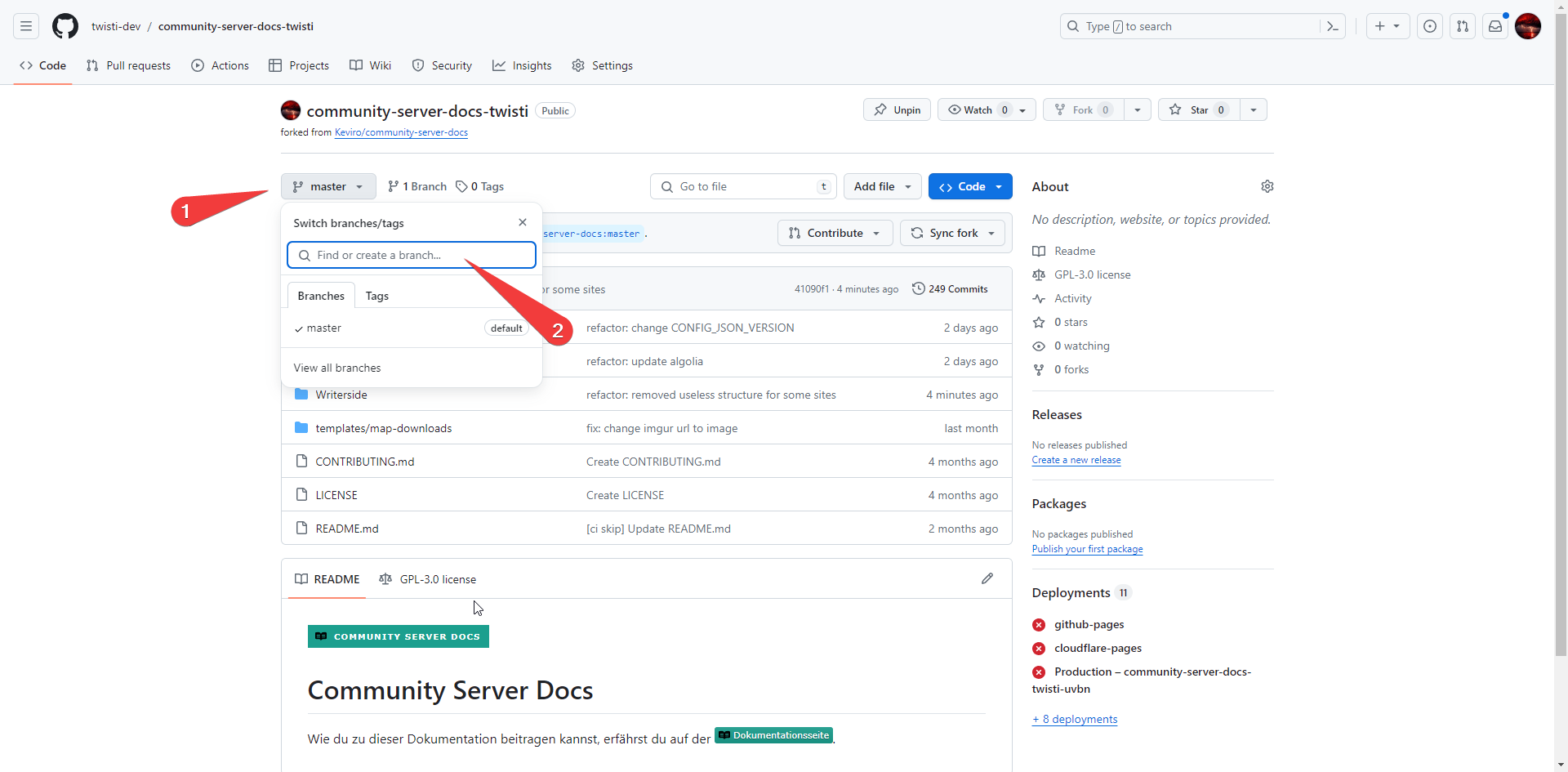This screenshot has width=1568, height=772.
Task: Select the Branches tab in popup
Action: click(321, 296)
